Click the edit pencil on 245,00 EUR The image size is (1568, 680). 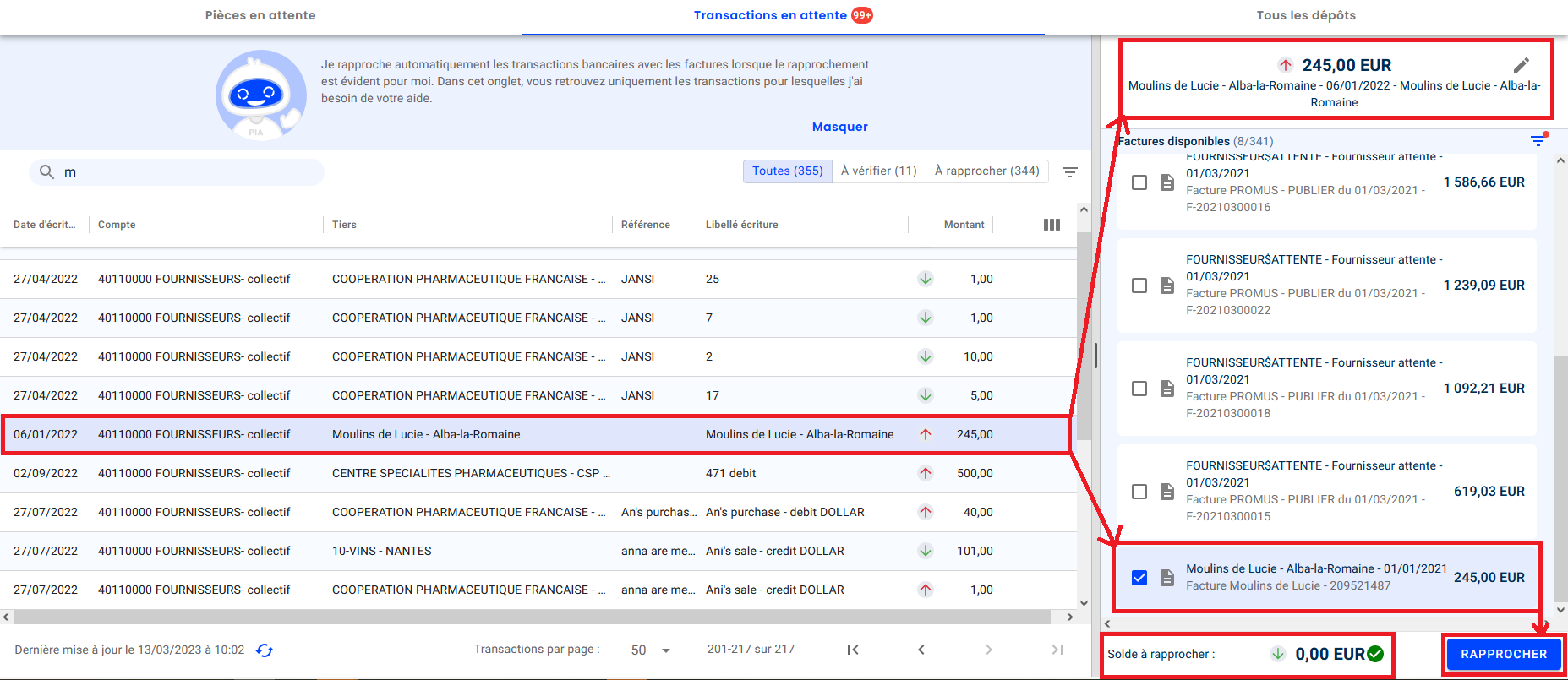(x=1521, y=65)
